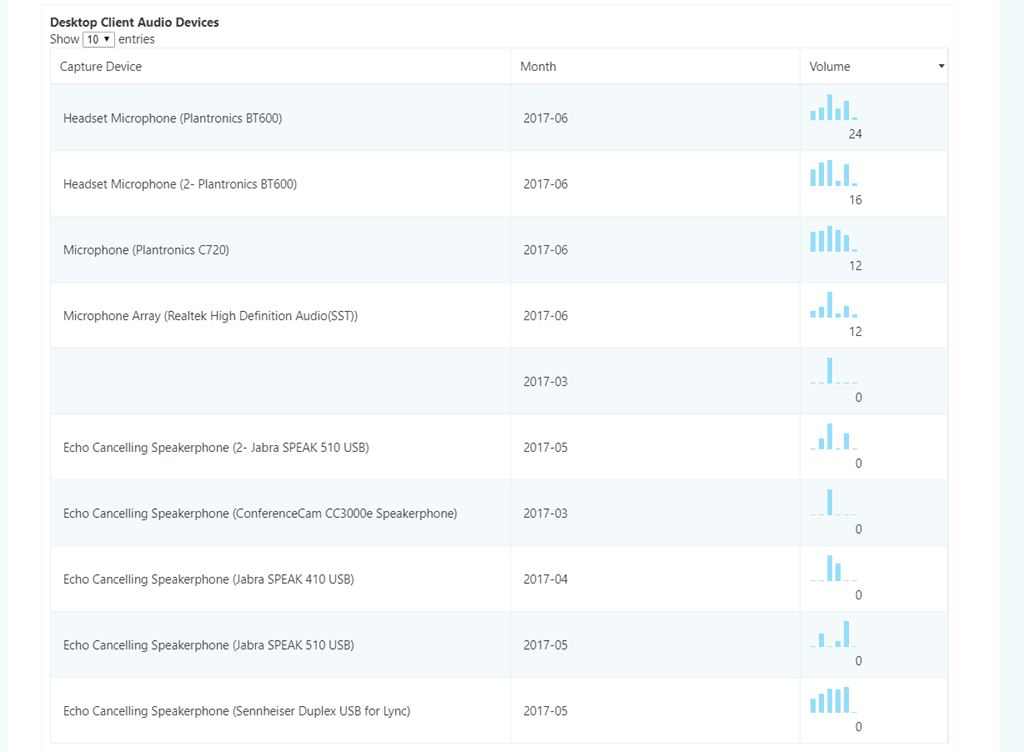Click the Volume column sort arrow
This screenshot has height=752, width=1024.
(x=941, y=67)
